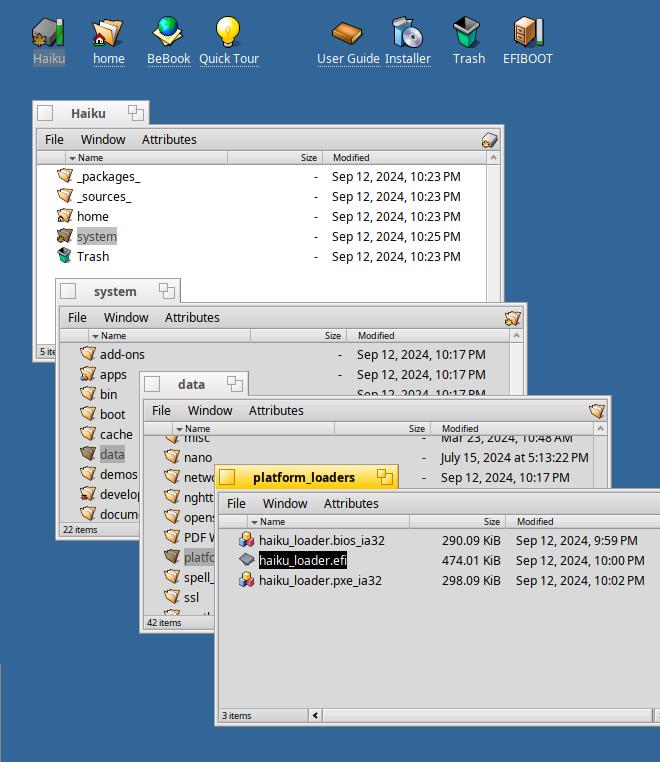Select the Trash icon in Haiku window list
This screenshot has width=660, height=762.
pyautogui.click(x=64, y=256)
